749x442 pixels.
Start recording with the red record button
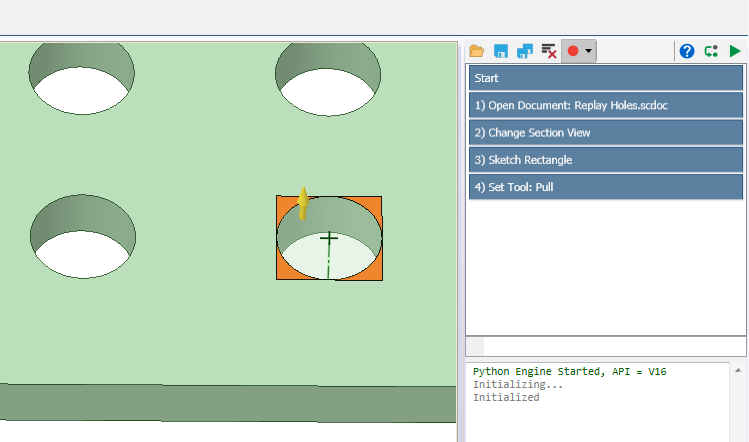tap(573, 51)
